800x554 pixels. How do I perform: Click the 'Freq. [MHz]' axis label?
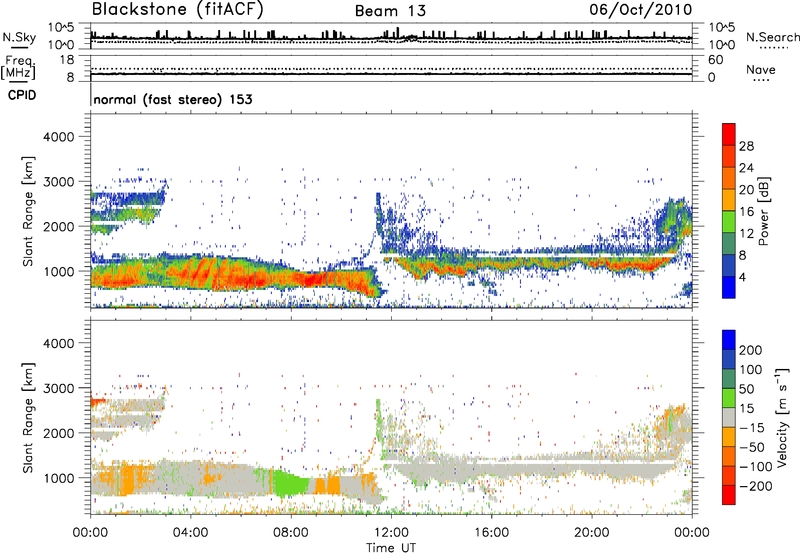click(x=19, y=68)
